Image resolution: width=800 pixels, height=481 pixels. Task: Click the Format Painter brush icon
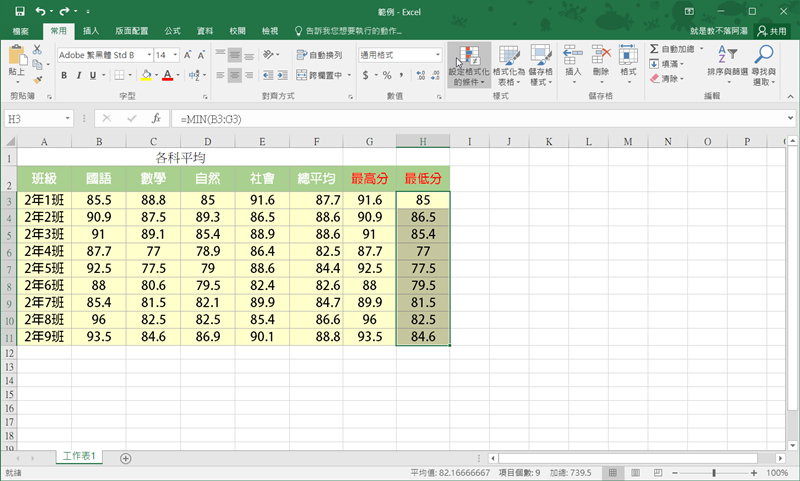coord(38,78)
